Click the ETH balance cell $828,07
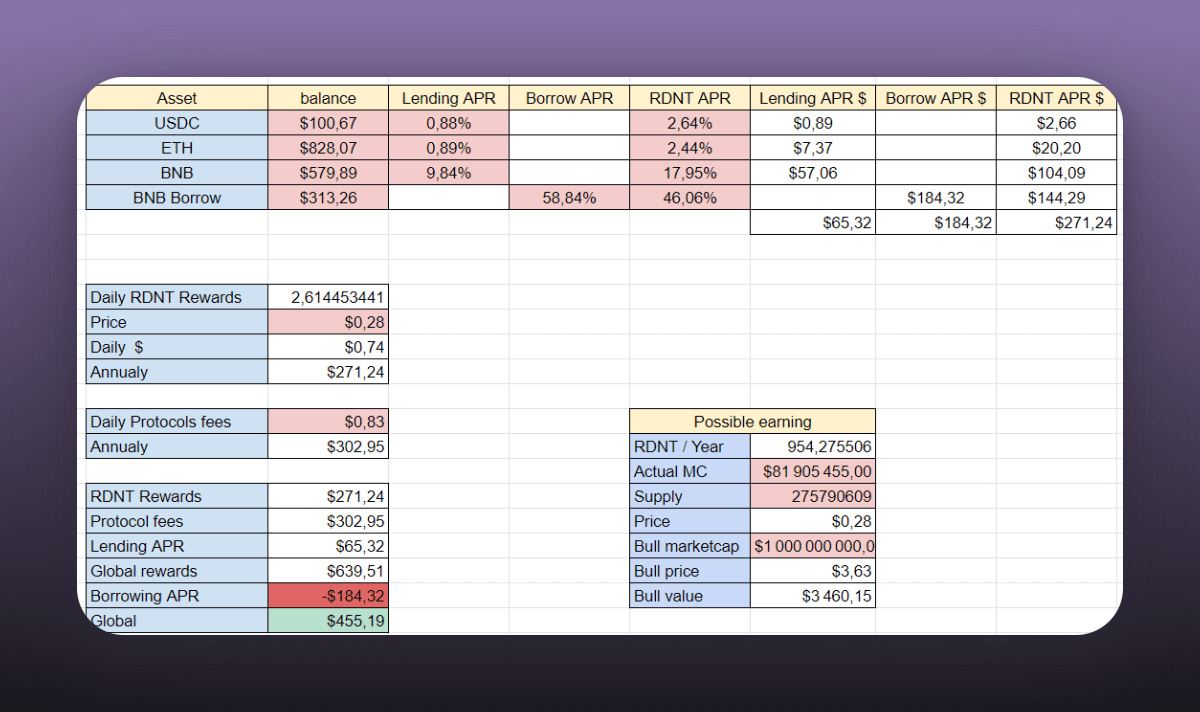The image size is (1200, 712). pos(328,148)
